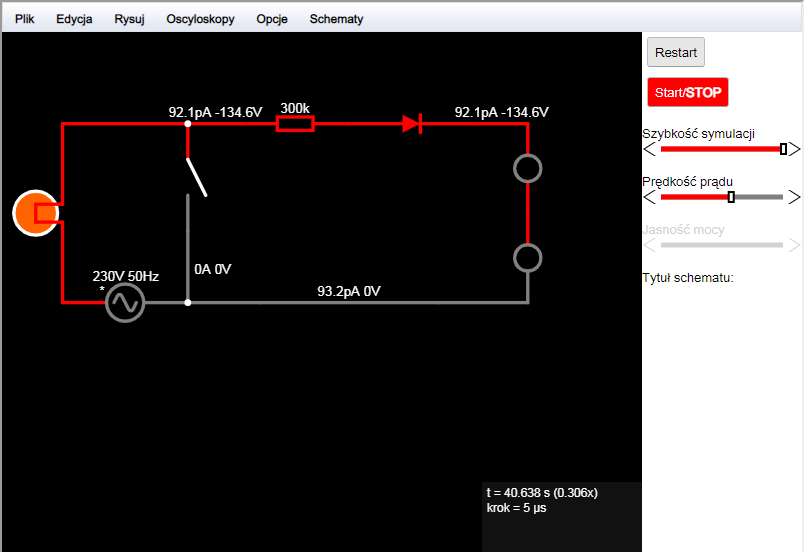
Task: Open the Oscyloskopy menu
Action: tap(200, 19)
